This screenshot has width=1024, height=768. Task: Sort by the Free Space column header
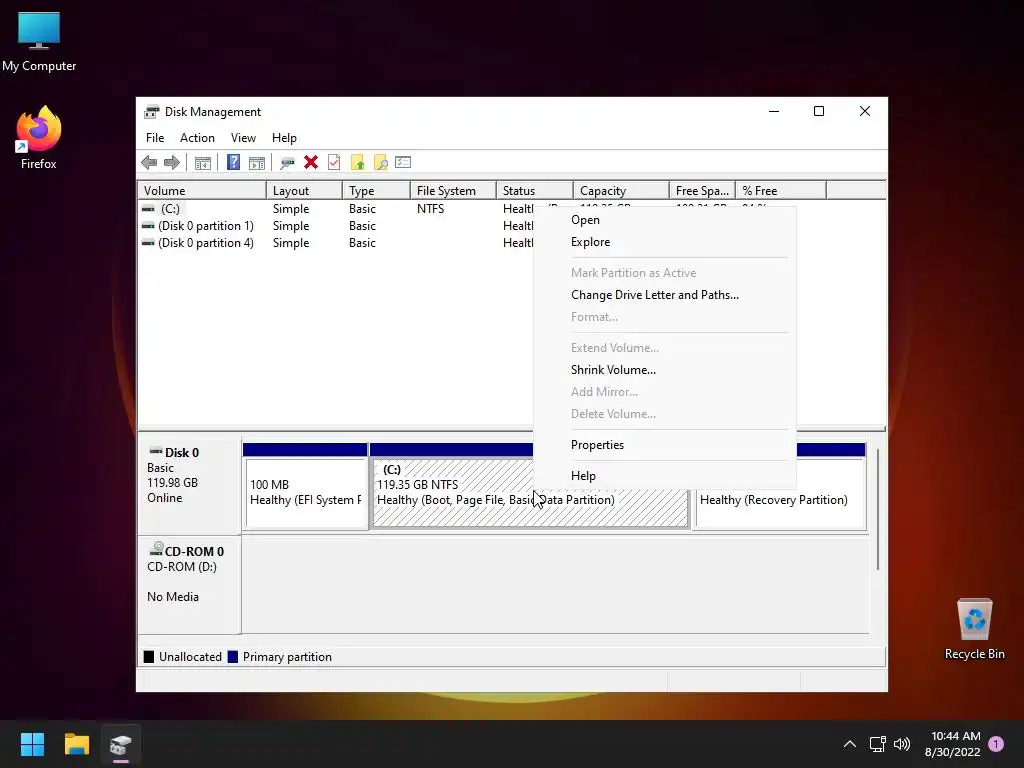click(702, 191)
